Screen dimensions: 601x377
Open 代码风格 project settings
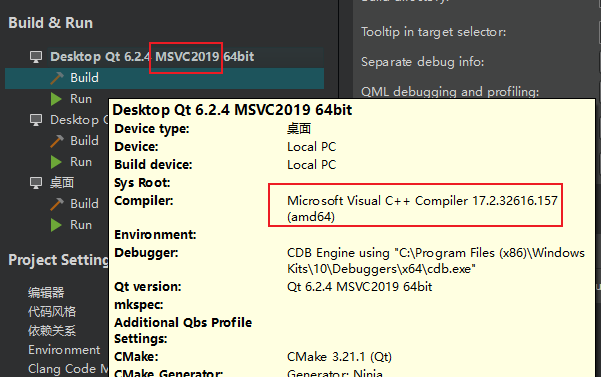tap(52, 311)
